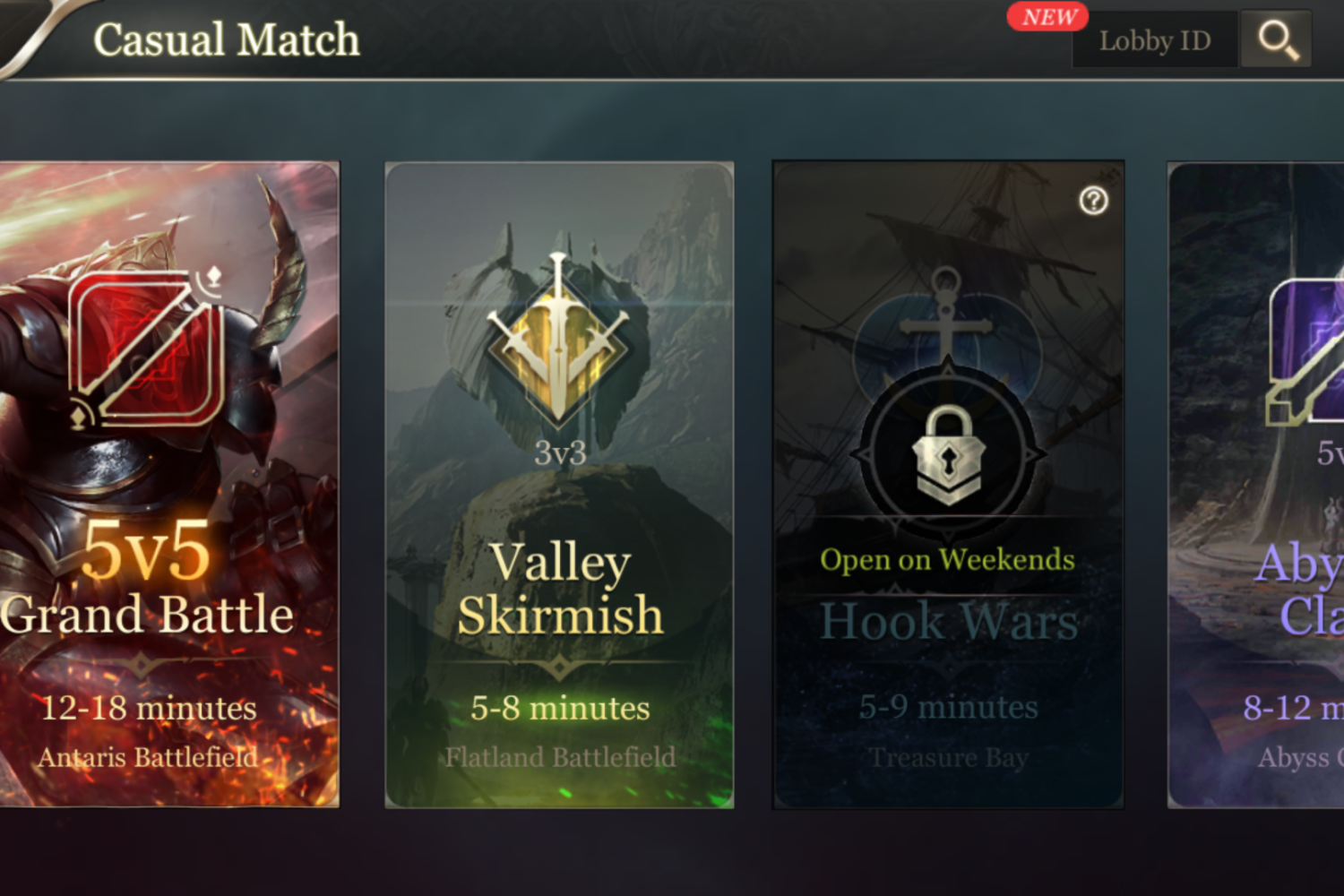Open the Abyss Clash mode card

pos(1256,485)
